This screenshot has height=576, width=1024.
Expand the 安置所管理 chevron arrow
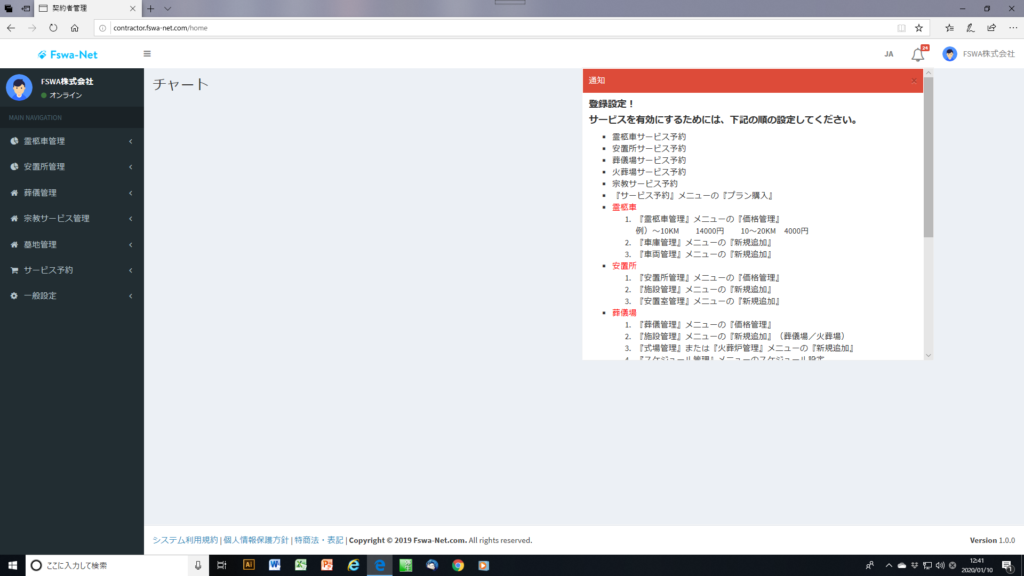click(131, 167)
